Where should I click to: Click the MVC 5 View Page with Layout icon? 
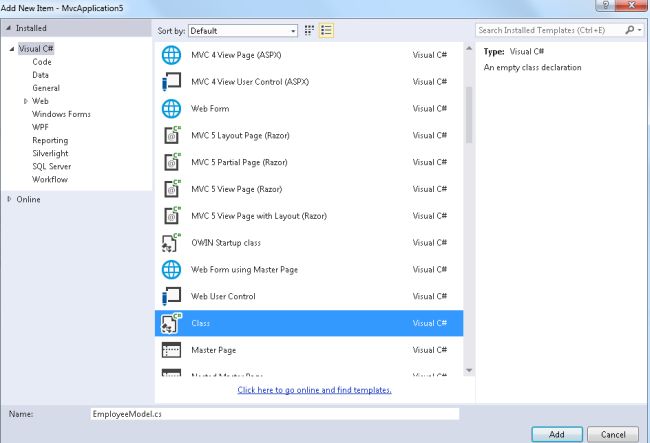171,216
